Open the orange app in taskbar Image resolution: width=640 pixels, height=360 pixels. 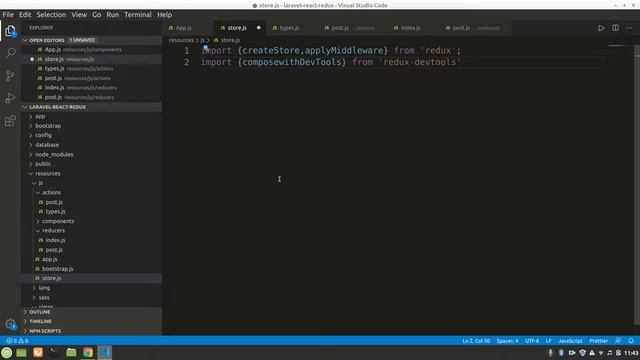coord(38,352)
